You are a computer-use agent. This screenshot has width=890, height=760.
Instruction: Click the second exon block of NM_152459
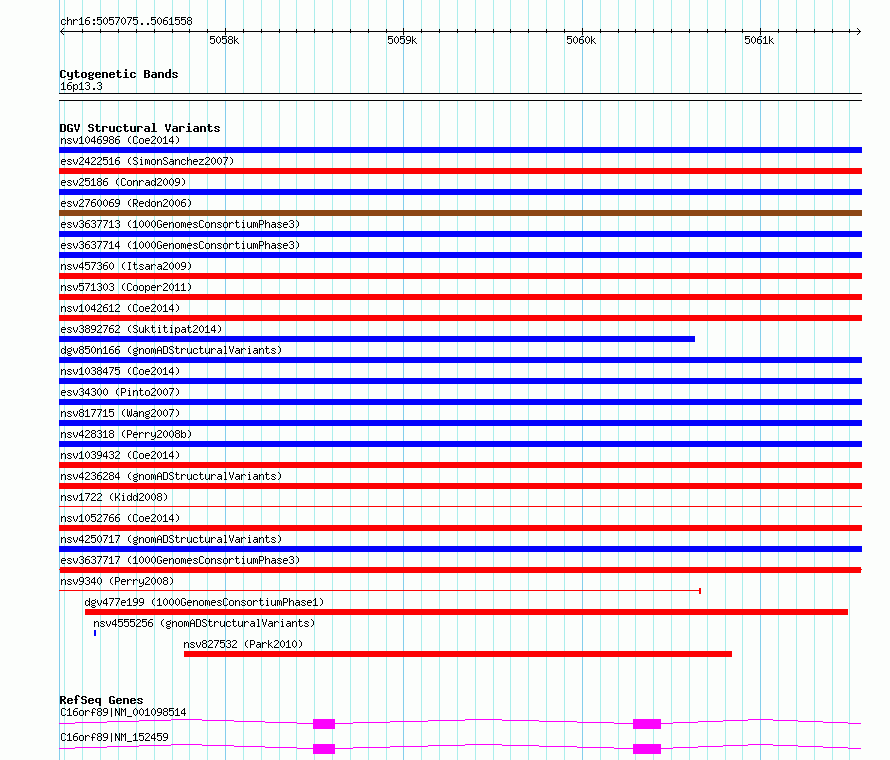pyautogui.click(x=647, y=749)
